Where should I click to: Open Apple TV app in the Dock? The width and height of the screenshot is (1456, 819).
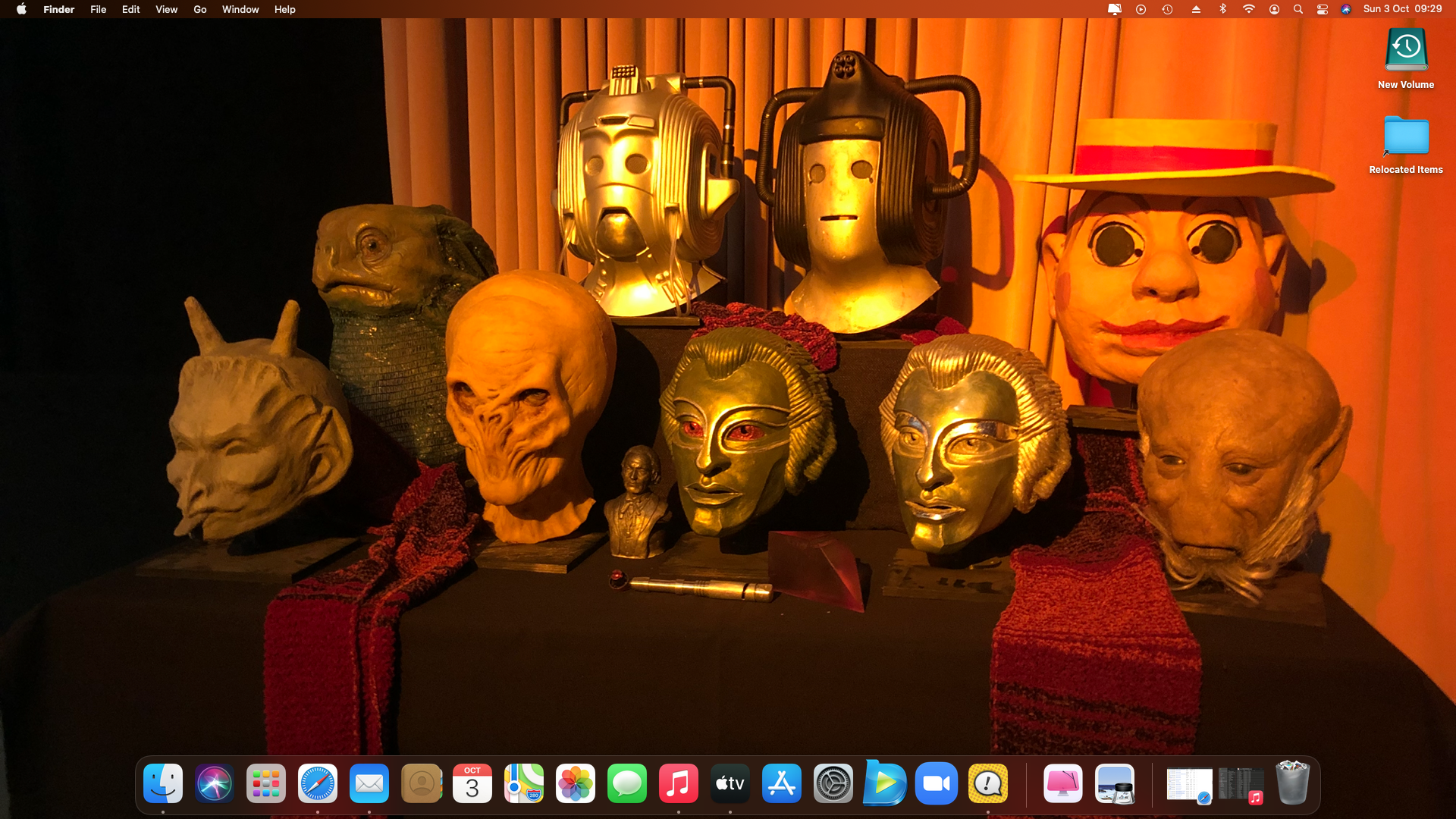click(730, 783)
